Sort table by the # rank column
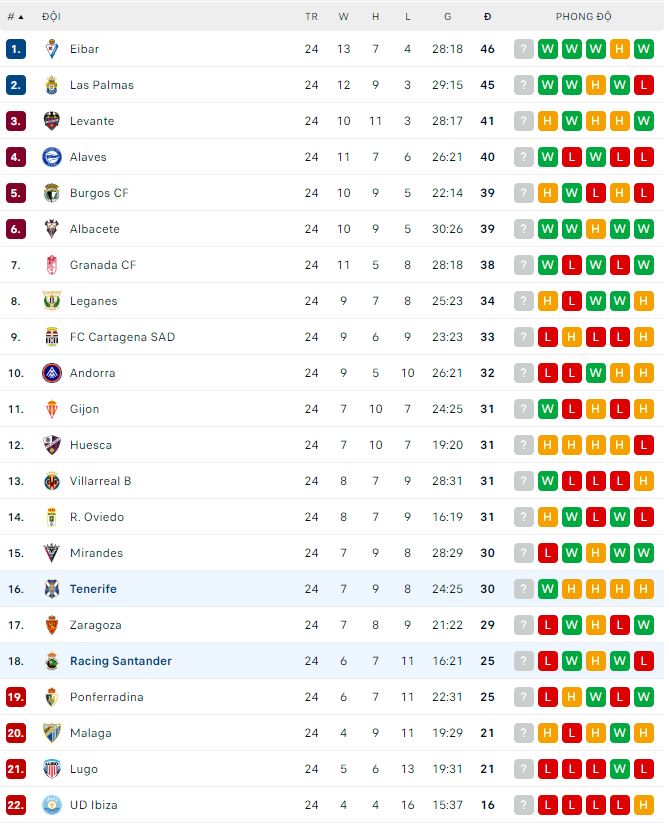The height and width of the screenshot is (829, 669). click(x=15, y=17)
